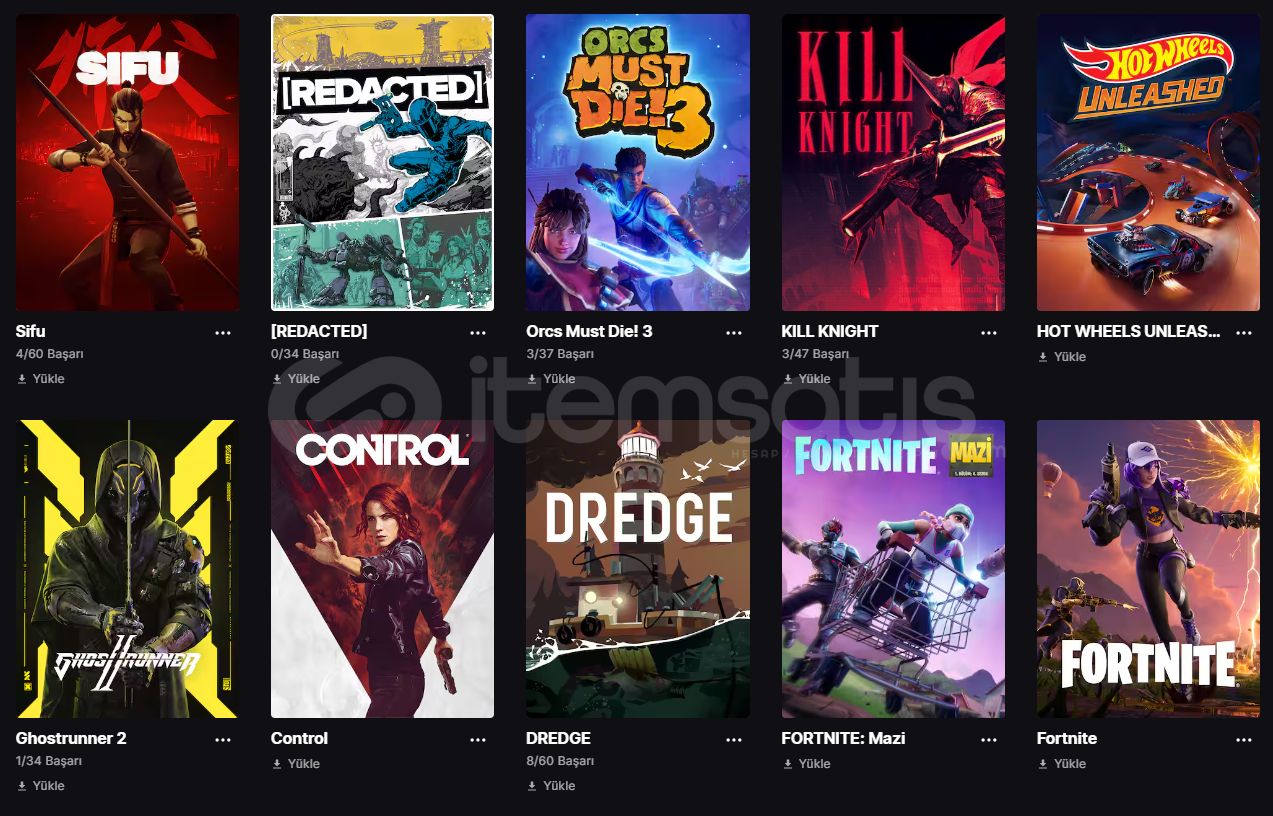
Task: Open the three-dot menu for Sifu
Action: (x=223, y=333)
